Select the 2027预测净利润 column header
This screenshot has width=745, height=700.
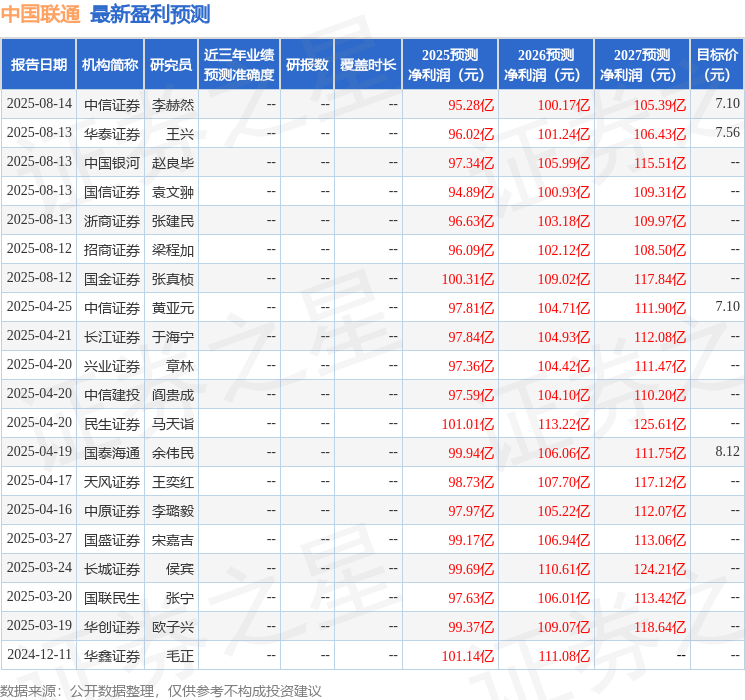(642, 65)
